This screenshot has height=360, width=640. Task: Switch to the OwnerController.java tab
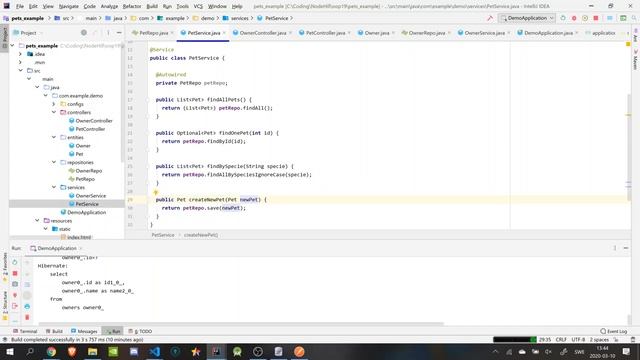coord(262,33)
